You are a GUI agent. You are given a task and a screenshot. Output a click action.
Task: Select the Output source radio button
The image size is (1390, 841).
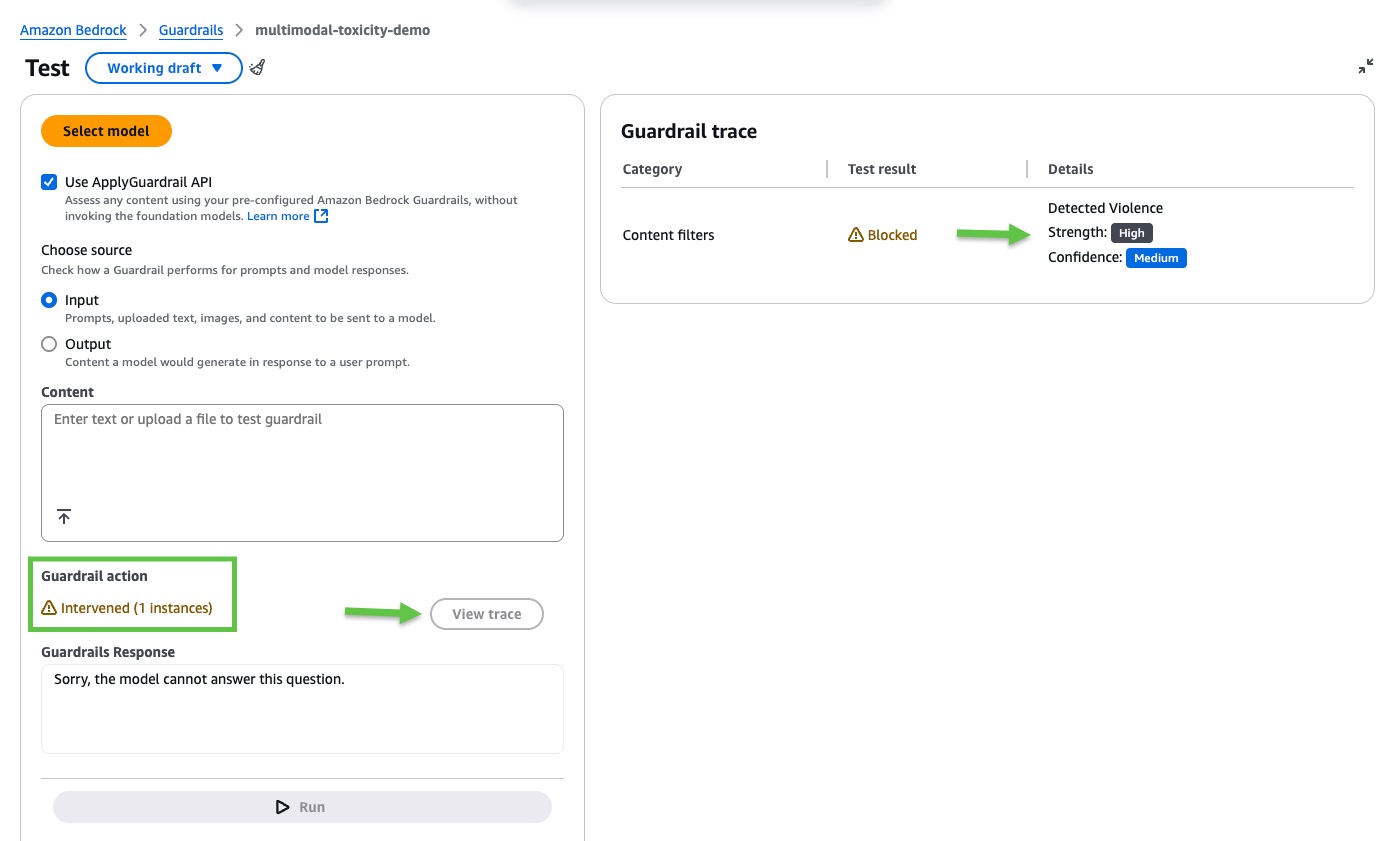coord(49,344)
